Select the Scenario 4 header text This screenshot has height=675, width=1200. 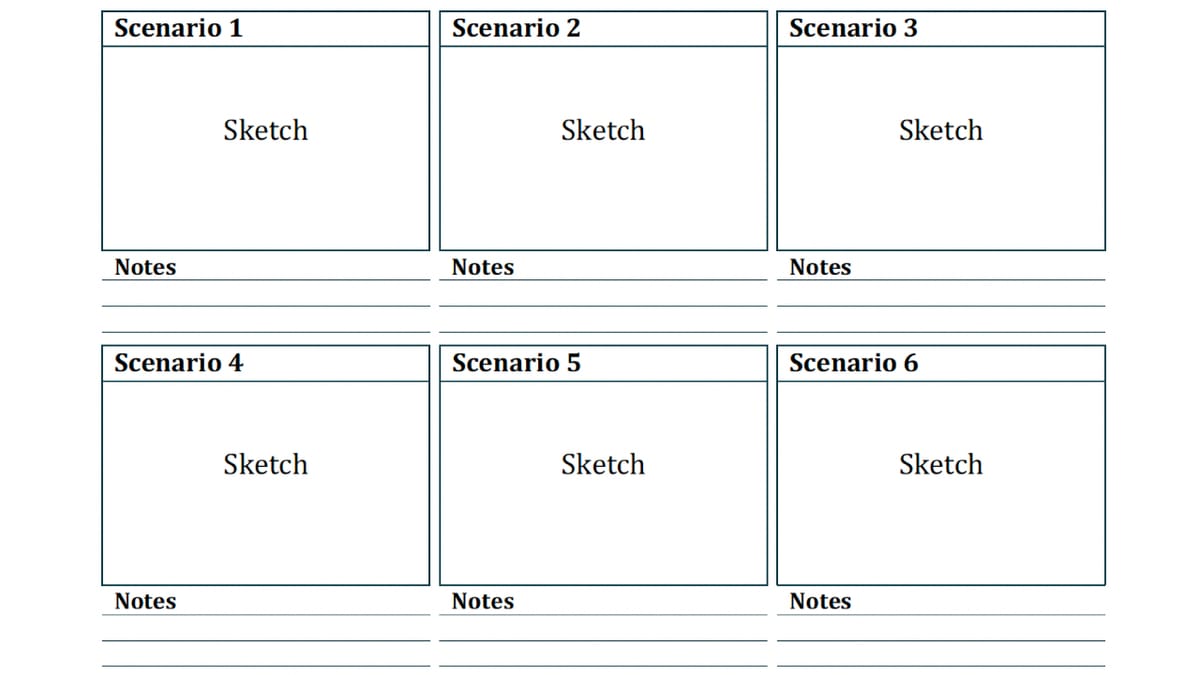(x=178, y=363)
